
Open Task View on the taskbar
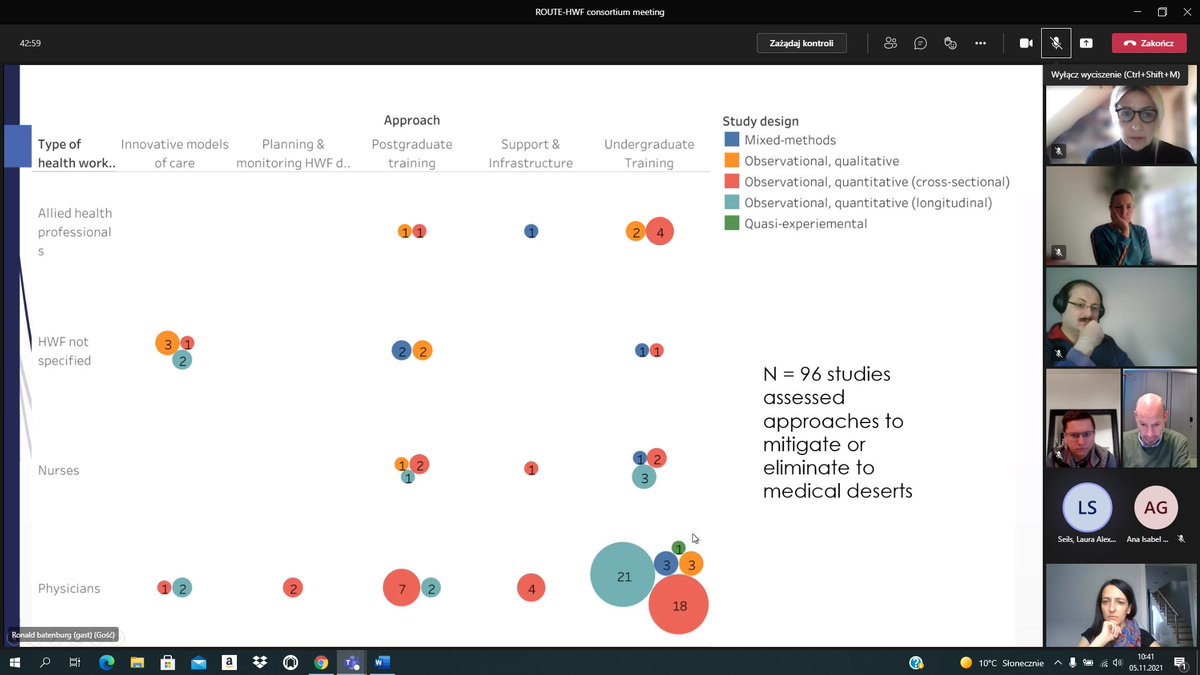[x=75, y=662]
